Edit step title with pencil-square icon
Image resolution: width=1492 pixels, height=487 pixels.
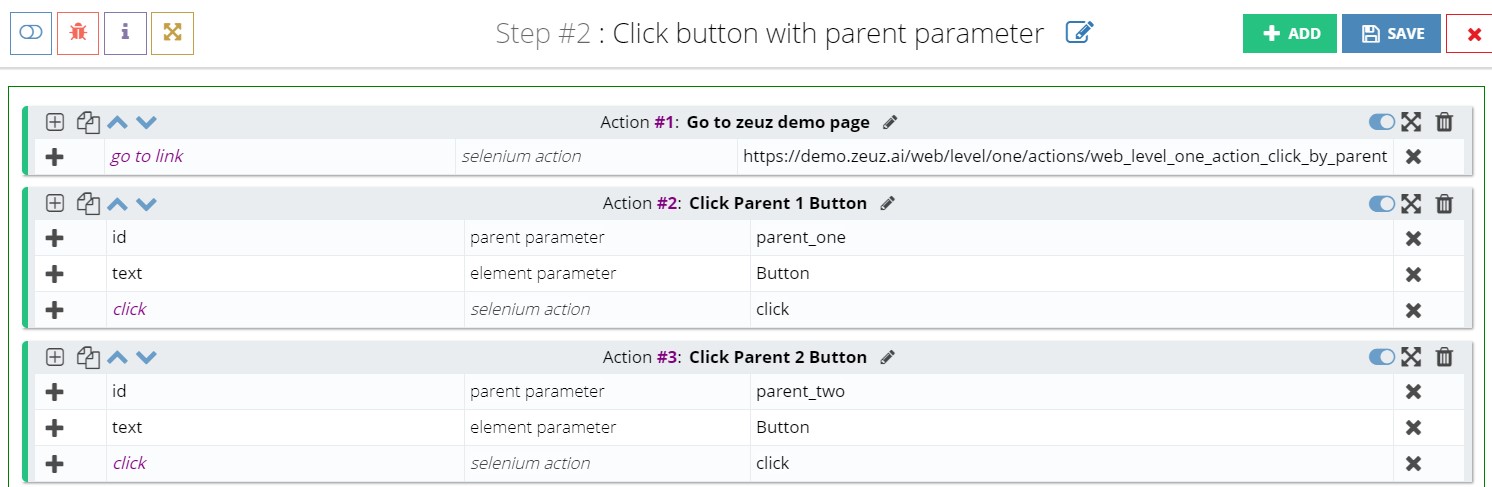coord(1080,33)
